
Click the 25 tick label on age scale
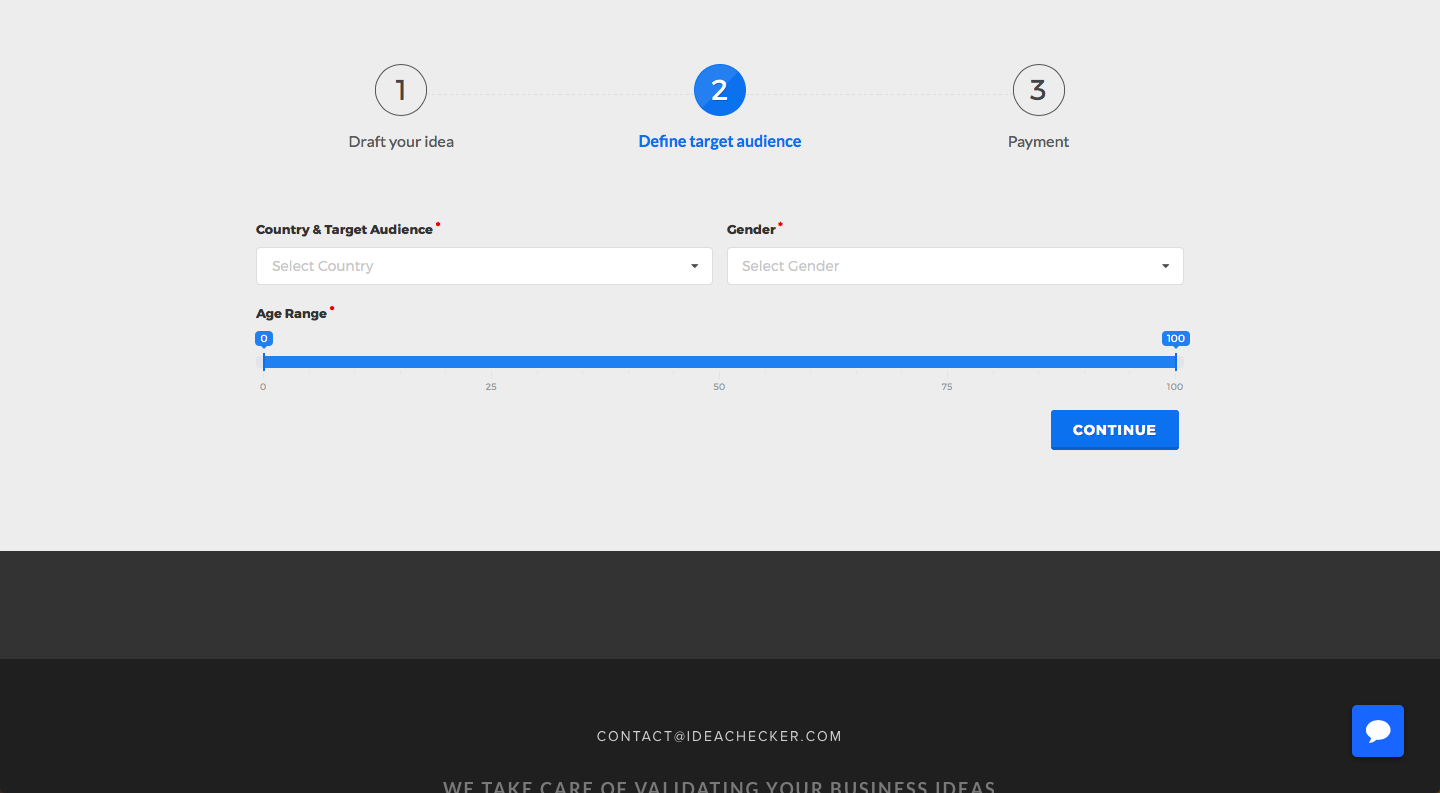coord(491,387)
